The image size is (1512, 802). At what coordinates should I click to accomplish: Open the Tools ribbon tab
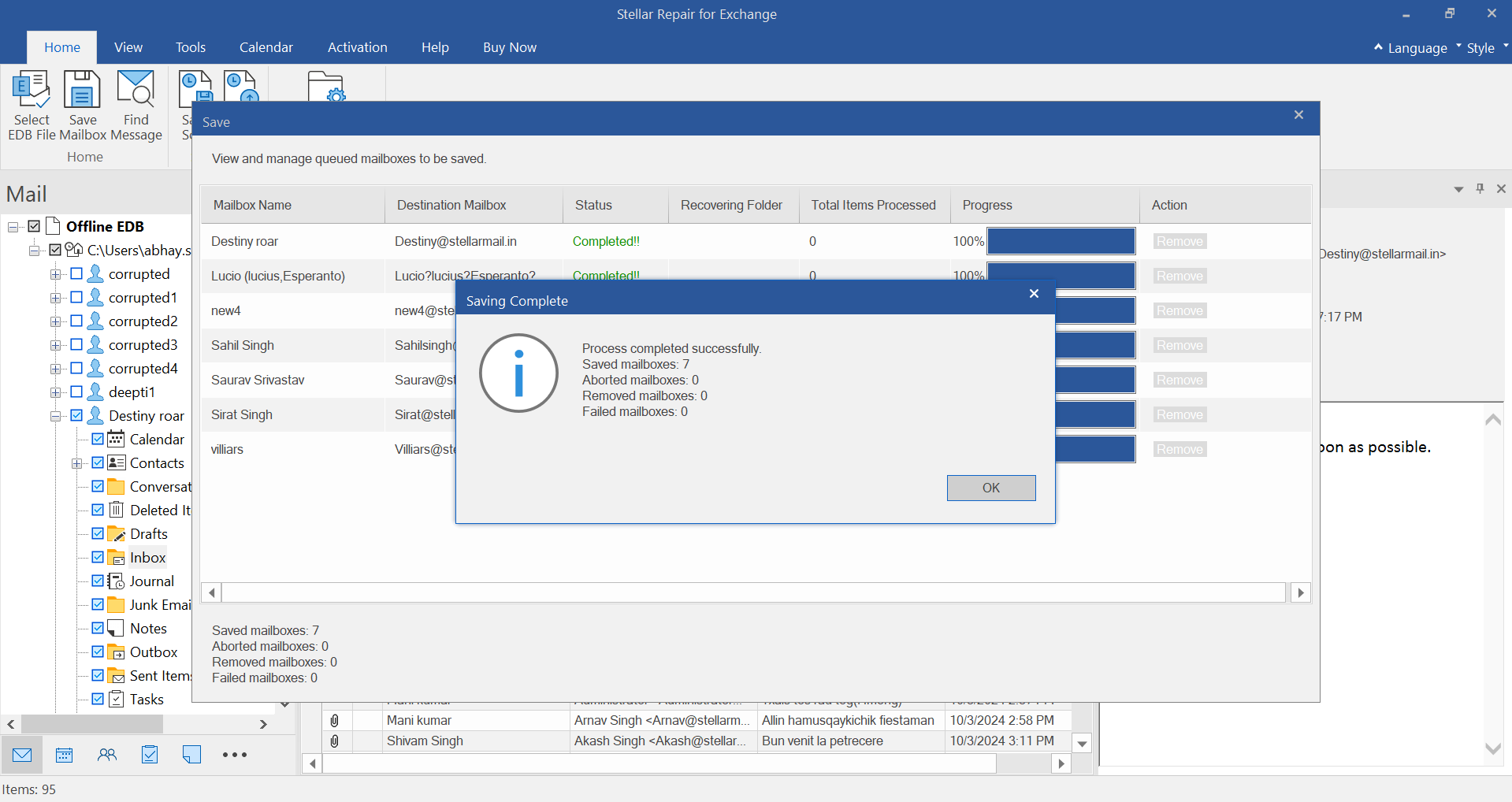190,47
